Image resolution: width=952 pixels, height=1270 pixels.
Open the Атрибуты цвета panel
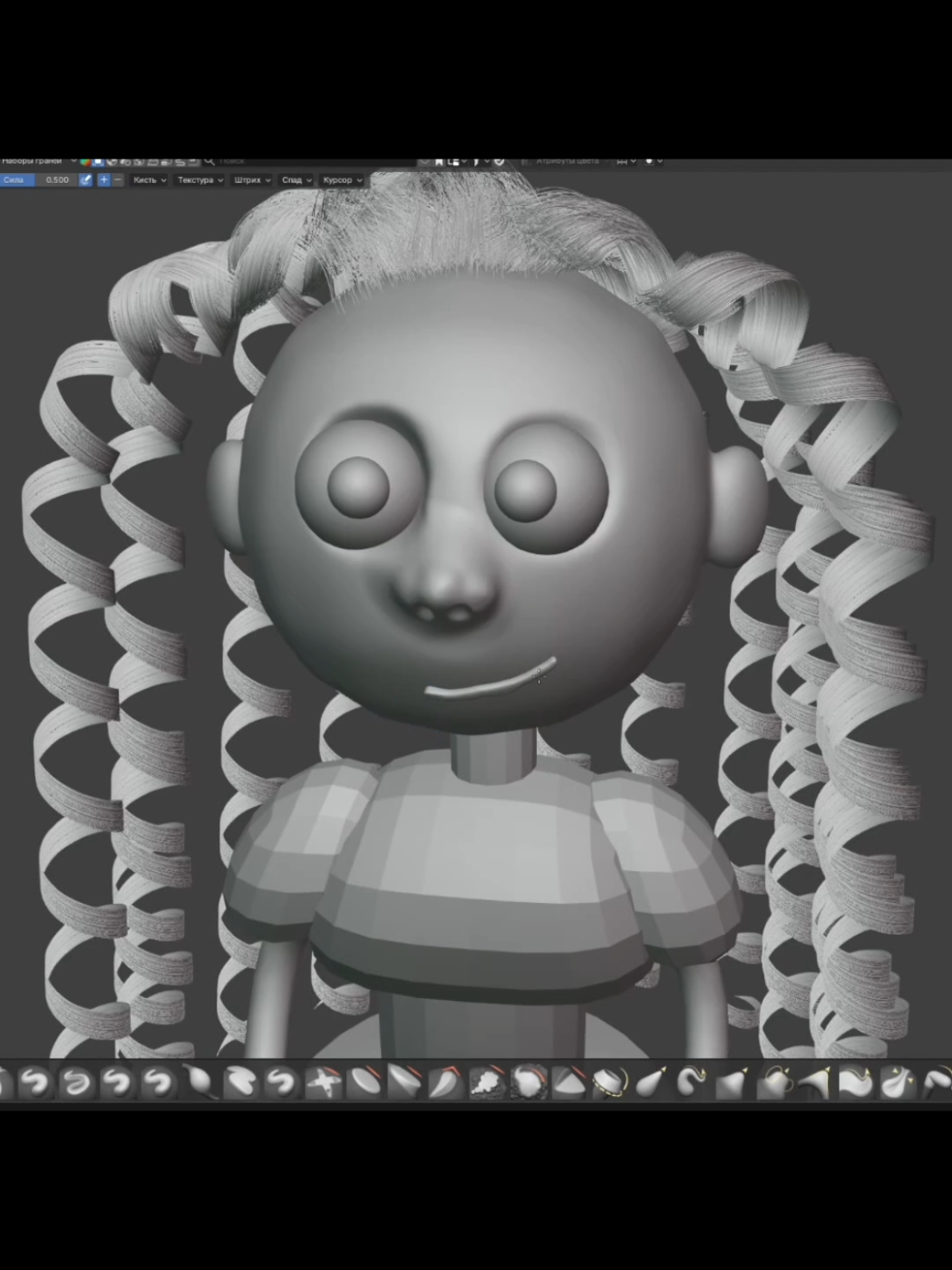[x=567, y=160]
